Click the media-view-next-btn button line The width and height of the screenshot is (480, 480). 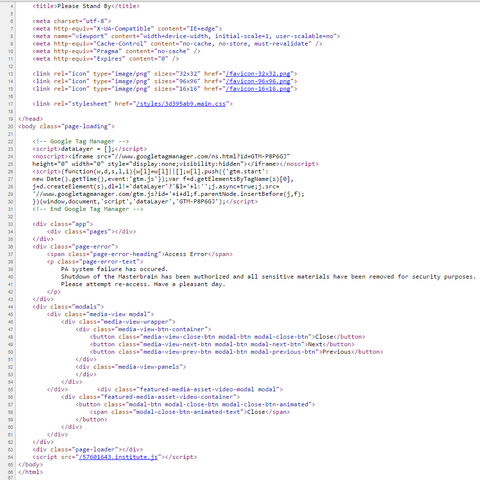(x=222, y=344)
